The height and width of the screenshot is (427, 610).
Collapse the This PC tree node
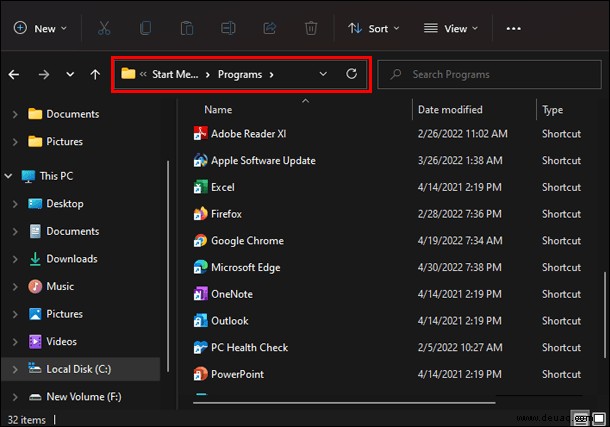pos(8,176)
